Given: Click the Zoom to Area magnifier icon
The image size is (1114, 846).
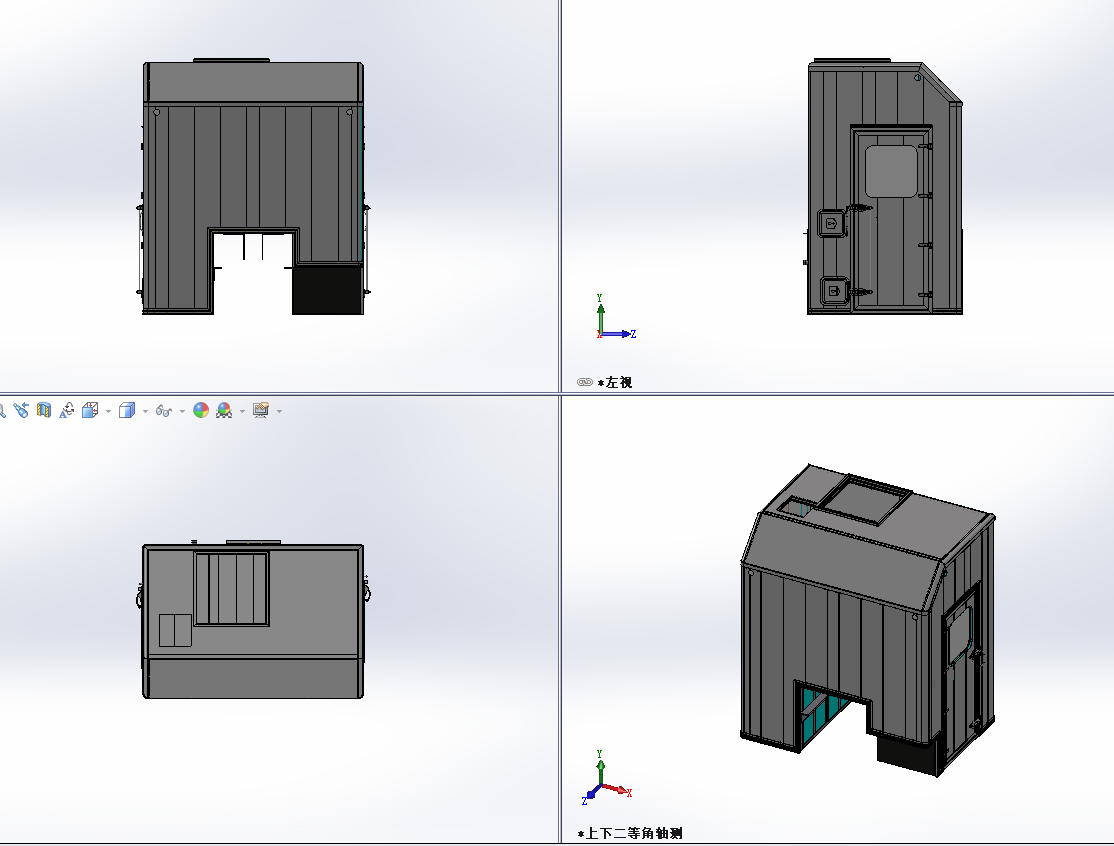Looking at the screenshot, I should 2,410.
